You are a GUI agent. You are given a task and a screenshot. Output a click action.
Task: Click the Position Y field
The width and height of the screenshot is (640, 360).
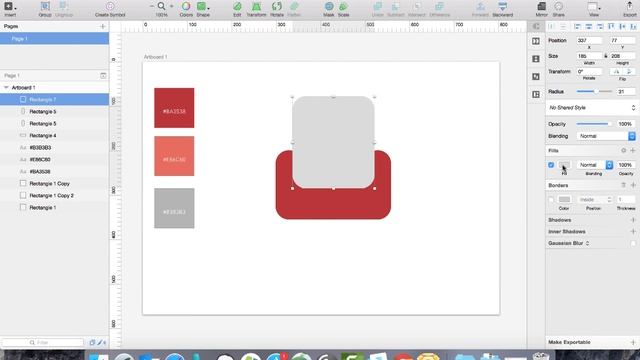pos(622,40)
